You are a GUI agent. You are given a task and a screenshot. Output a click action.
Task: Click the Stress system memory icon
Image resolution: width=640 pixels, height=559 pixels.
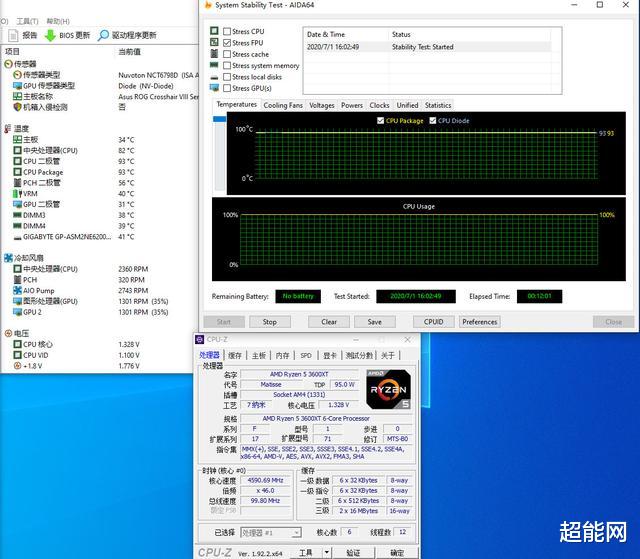(x=214, y=65)
